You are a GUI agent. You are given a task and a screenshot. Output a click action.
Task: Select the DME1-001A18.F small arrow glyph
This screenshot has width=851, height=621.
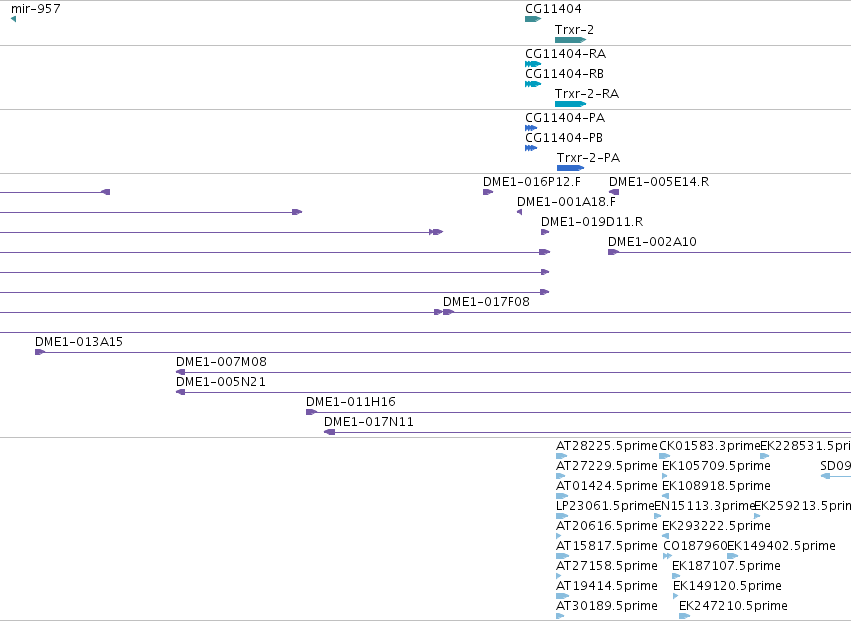point(519,212)
